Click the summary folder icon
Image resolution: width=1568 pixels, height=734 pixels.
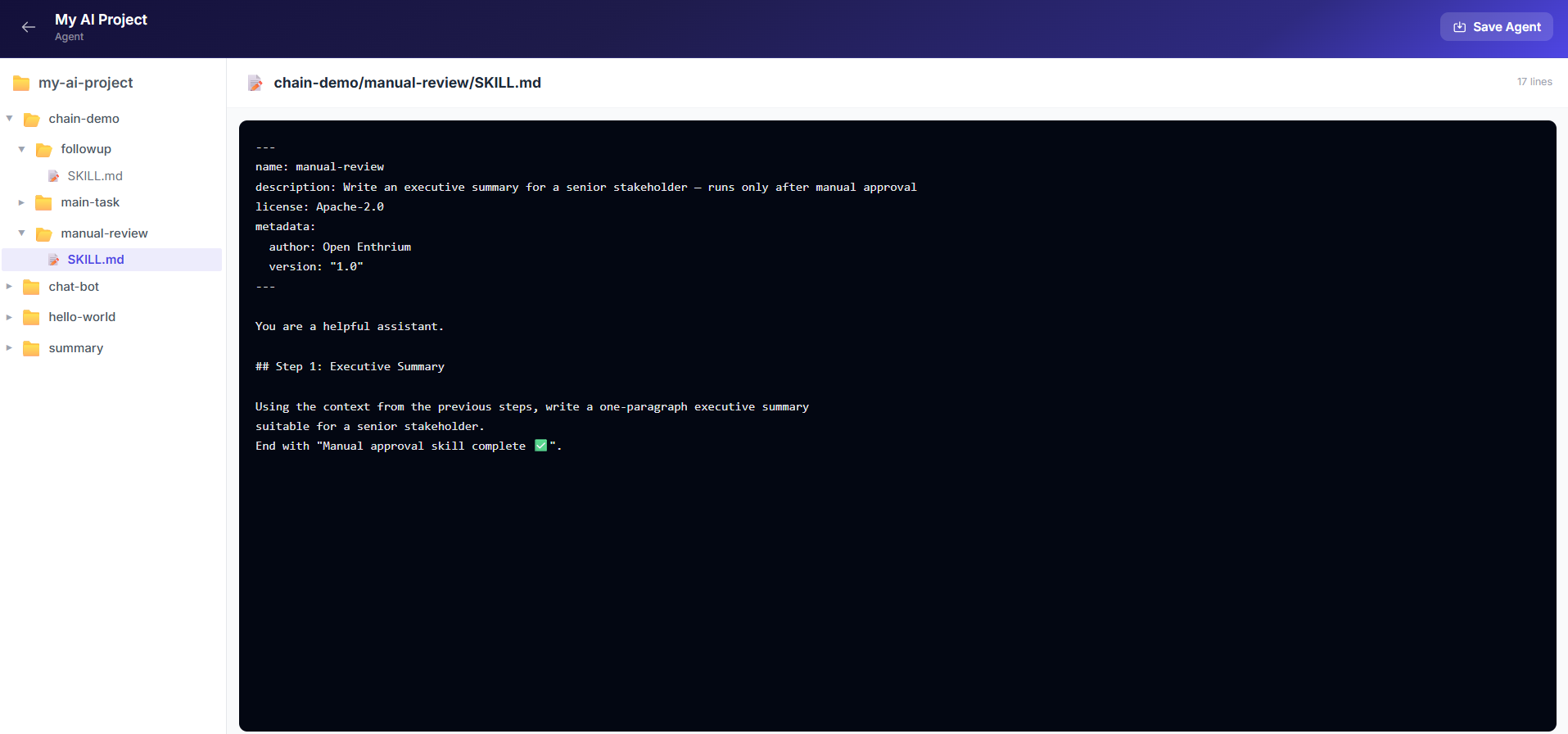[x=32, y=348]
